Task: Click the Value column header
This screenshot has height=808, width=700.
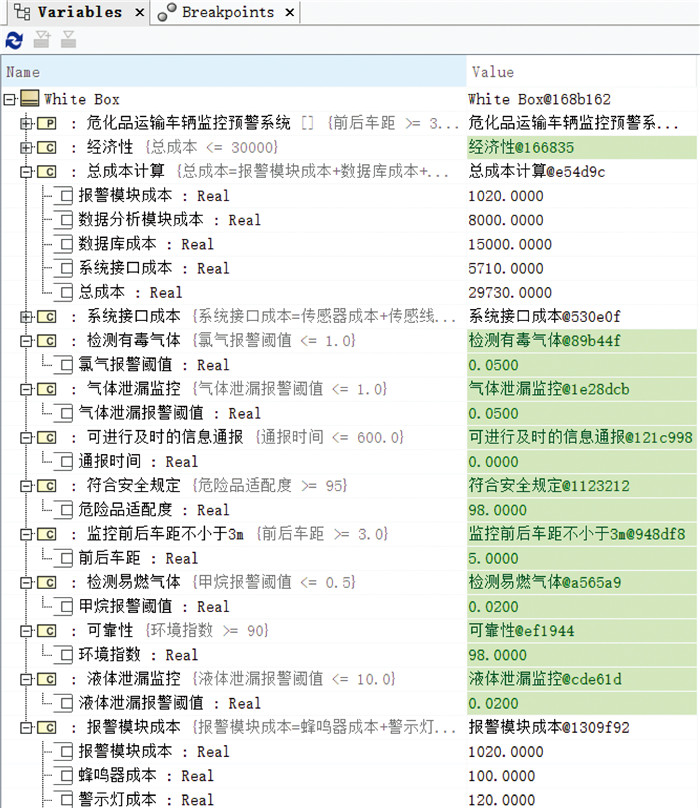Action: [582, 72]
